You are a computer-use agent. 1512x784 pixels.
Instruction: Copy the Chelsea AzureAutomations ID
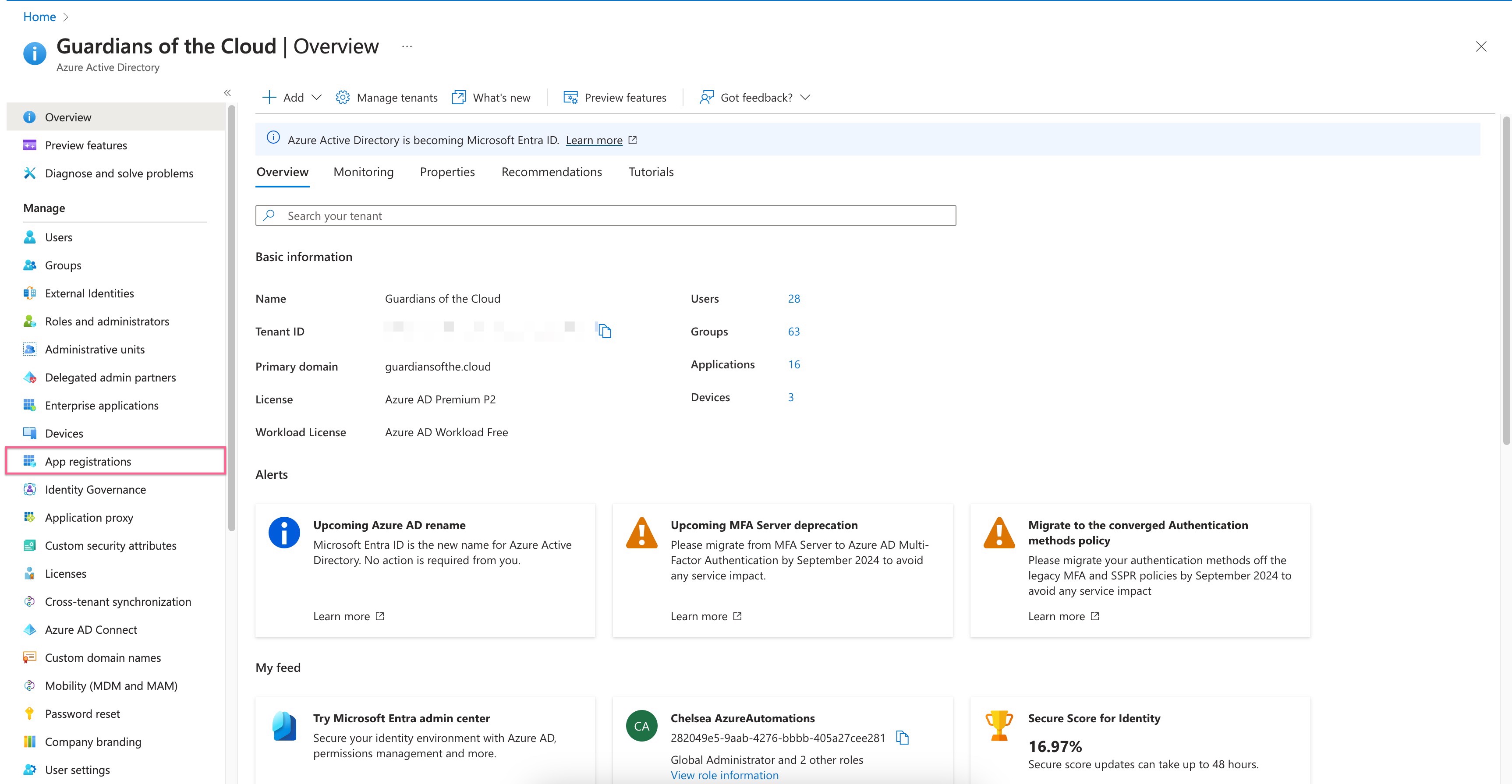902,738
